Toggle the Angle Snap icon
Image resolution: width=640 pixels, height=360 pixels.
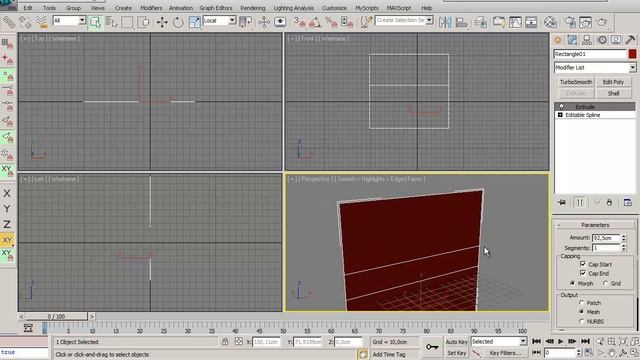(315, 22)
